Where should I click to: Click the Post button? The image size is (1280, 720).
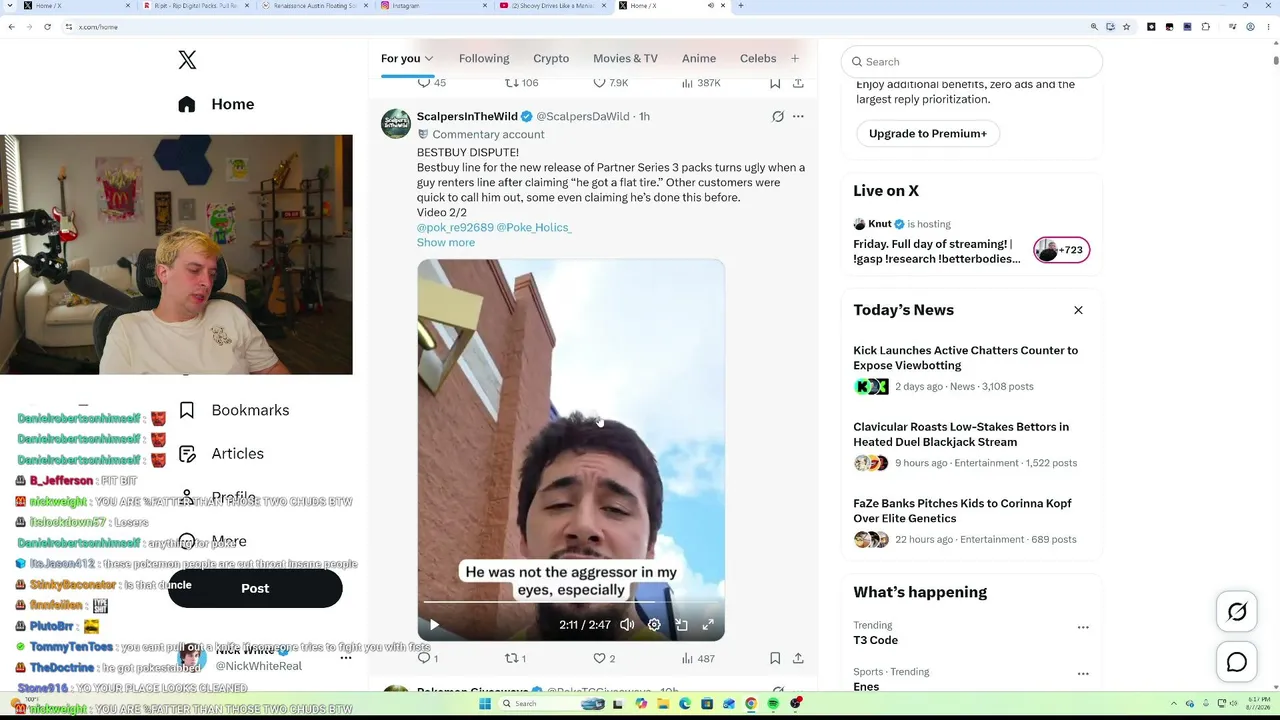click(255, 588)
